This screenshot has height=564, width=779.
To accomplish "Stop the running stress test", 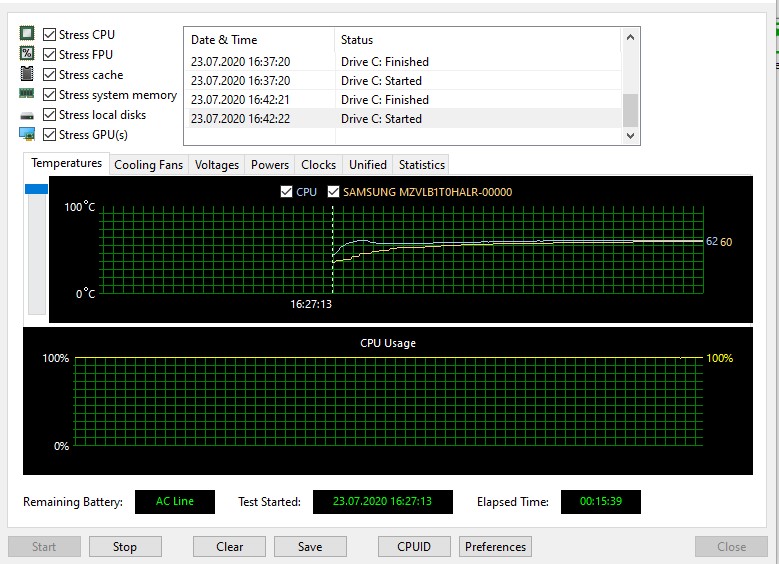I will click(x=125, y=547).
